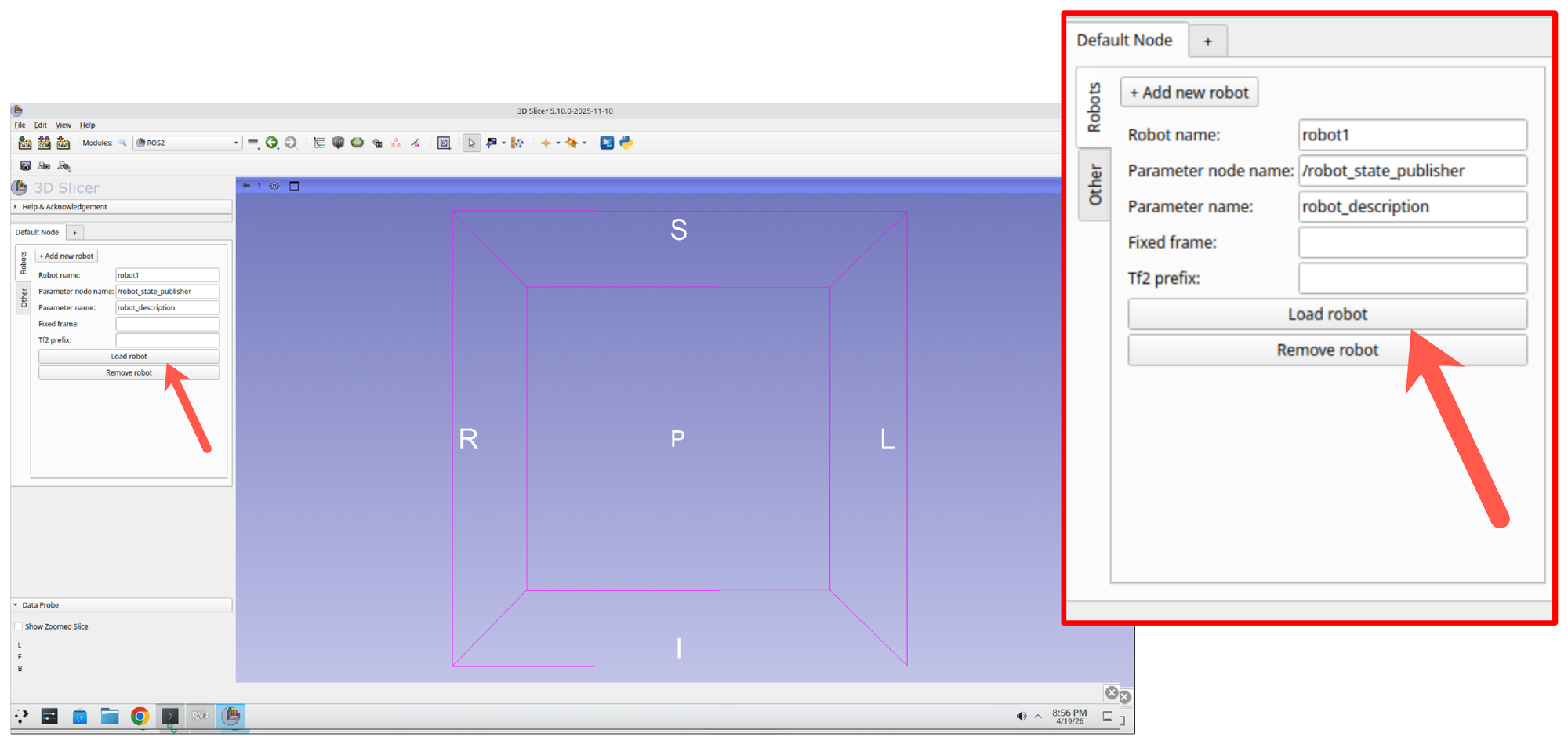1568x744 pixels.
Task: Click the Tf2 prefix input field
Action: pyautogui.click(x=167, y=339)
